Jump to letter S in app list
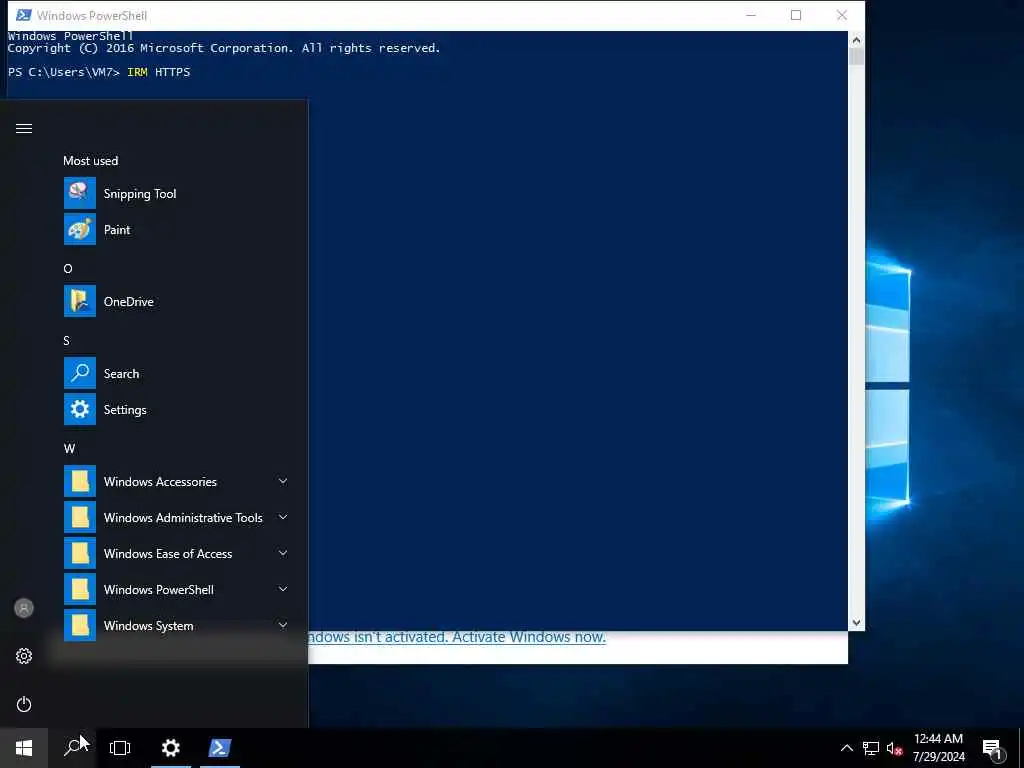Screen dimensions: 1024x768 [67, 340]
